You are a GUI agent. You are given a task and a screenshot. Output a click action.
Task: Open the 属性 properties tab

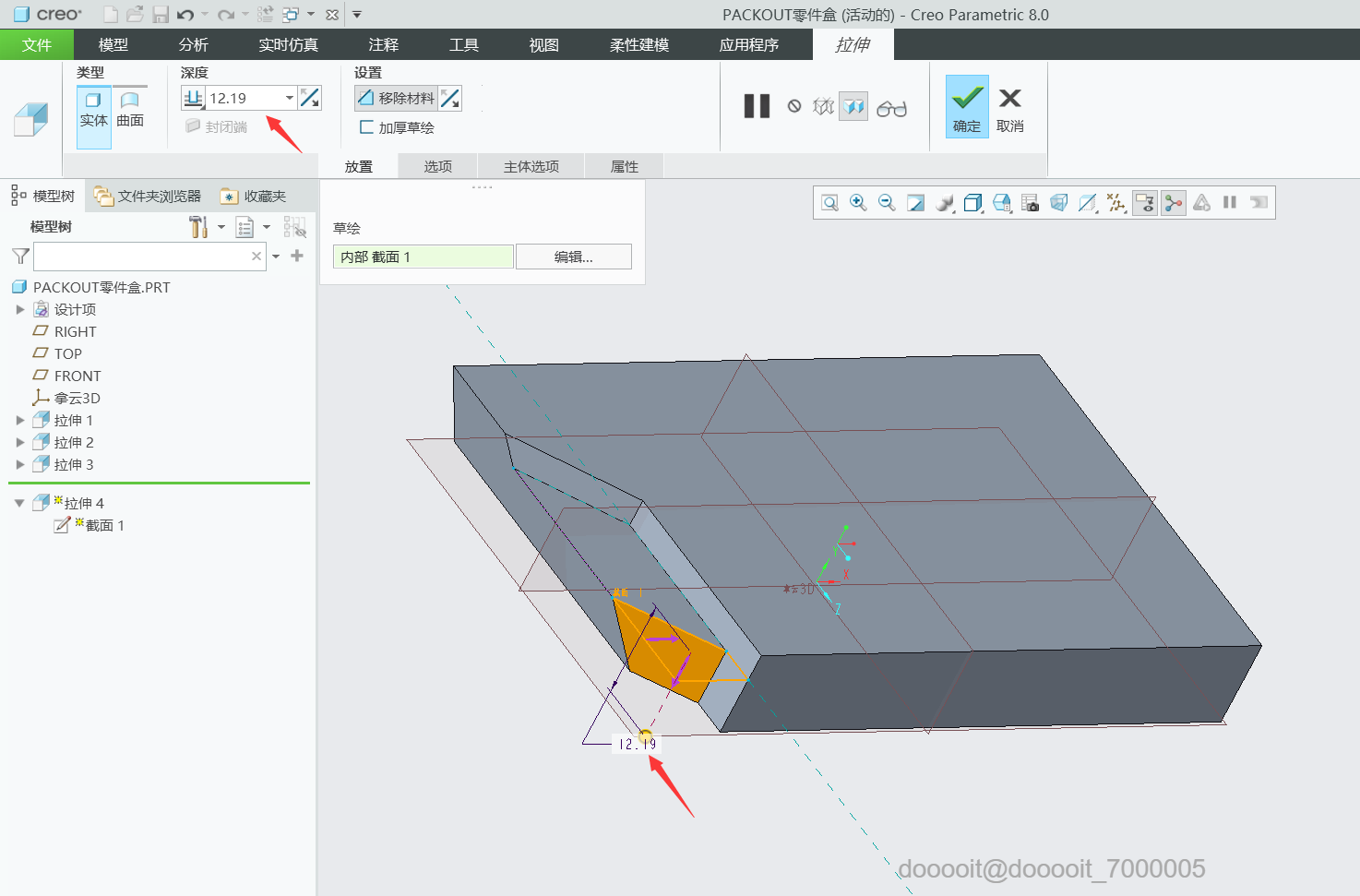tap(625, 166)
